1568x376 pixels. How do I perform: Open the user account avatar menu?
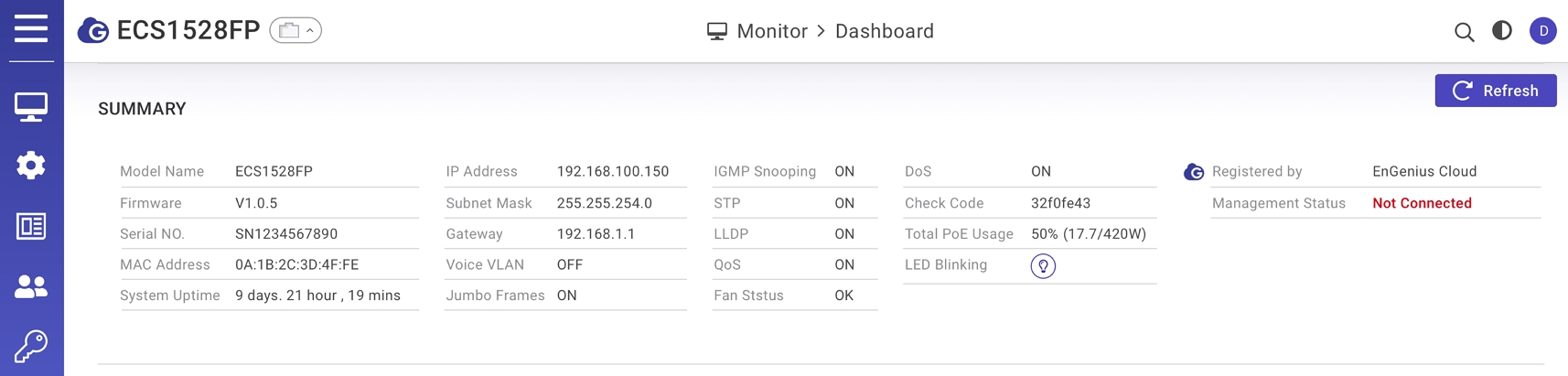pos(1543,31)
